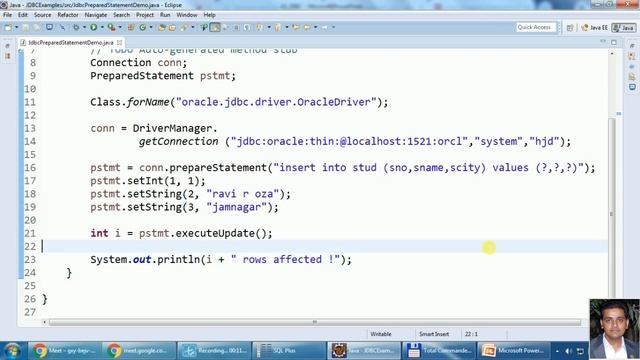Screen dimensions: 640x360
Task: Open the Source menu
Action: click(x=42, y=15)
